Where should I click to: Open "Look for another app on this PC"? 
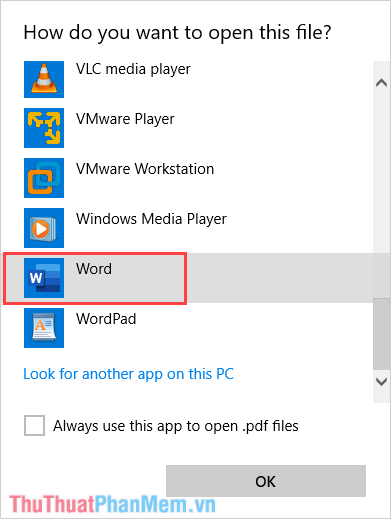[x=128, y=374]
